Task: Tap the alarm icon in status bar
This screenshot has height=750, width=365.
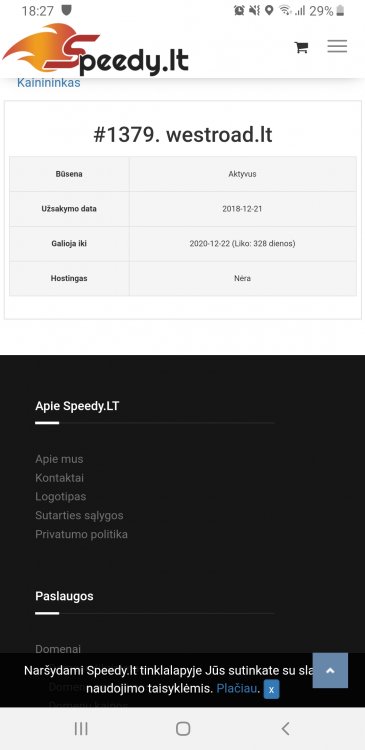Action: coord(239,11)
